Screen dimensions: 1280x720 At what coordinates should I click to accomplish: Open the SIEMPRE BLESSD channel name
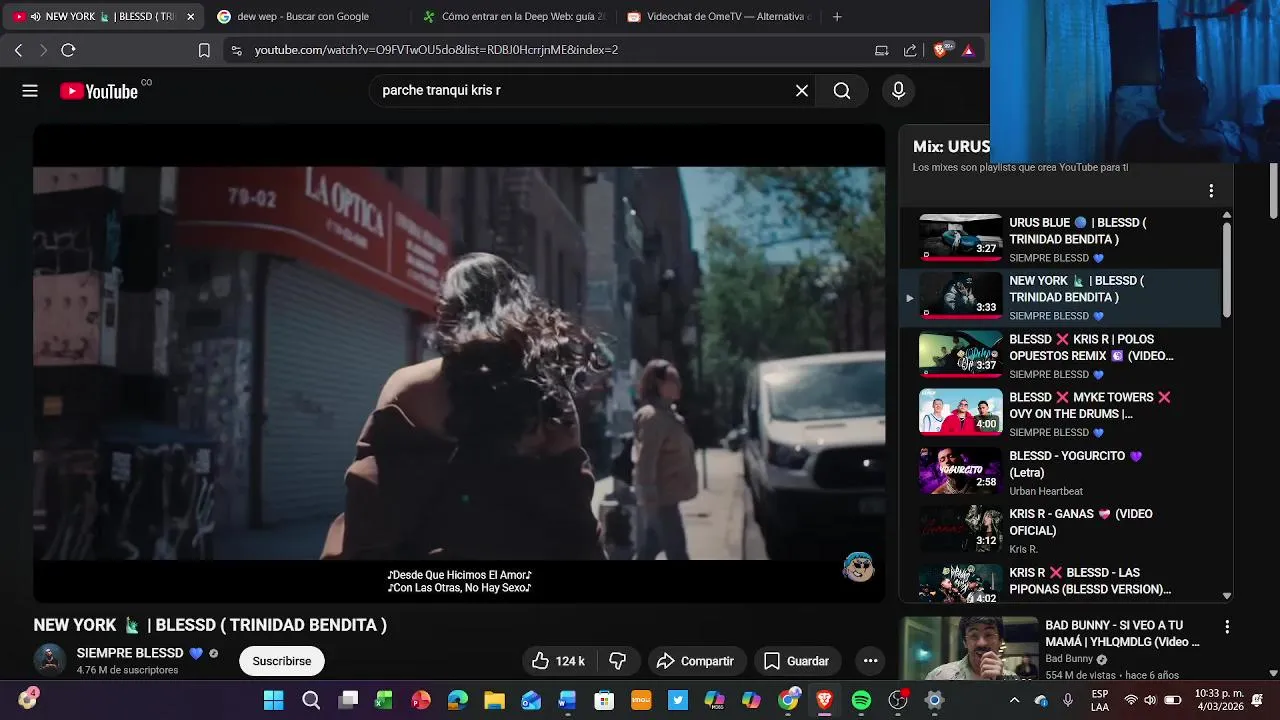[x=130, y=653]
